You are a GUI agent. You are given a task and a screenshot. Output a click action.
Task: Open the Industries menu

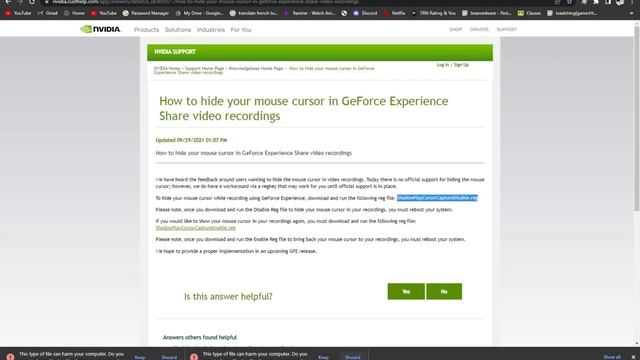point(211,30)
